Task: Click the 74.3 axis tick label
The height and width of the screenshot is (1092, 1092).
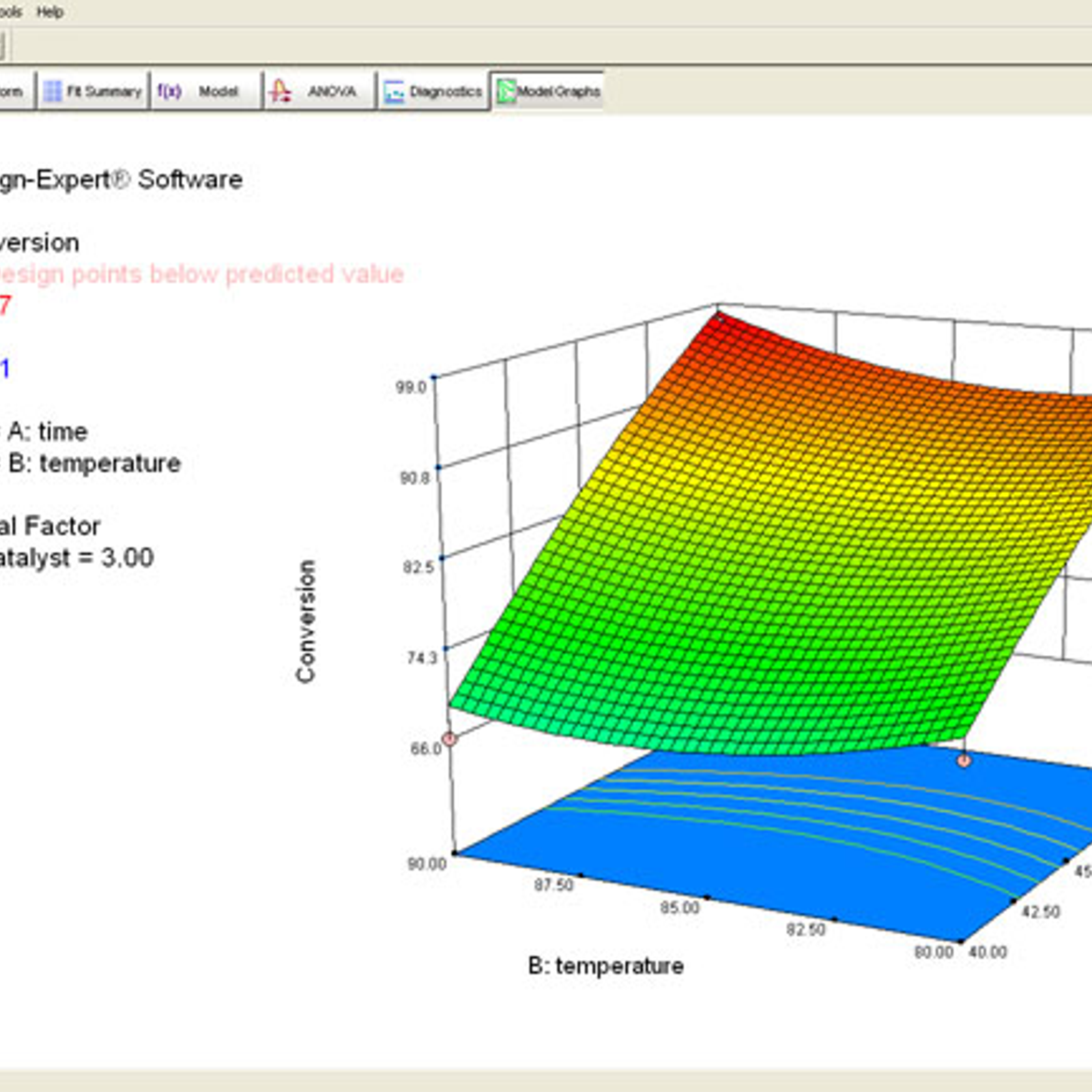Action: pyautogui.click(x=422, y=658)
